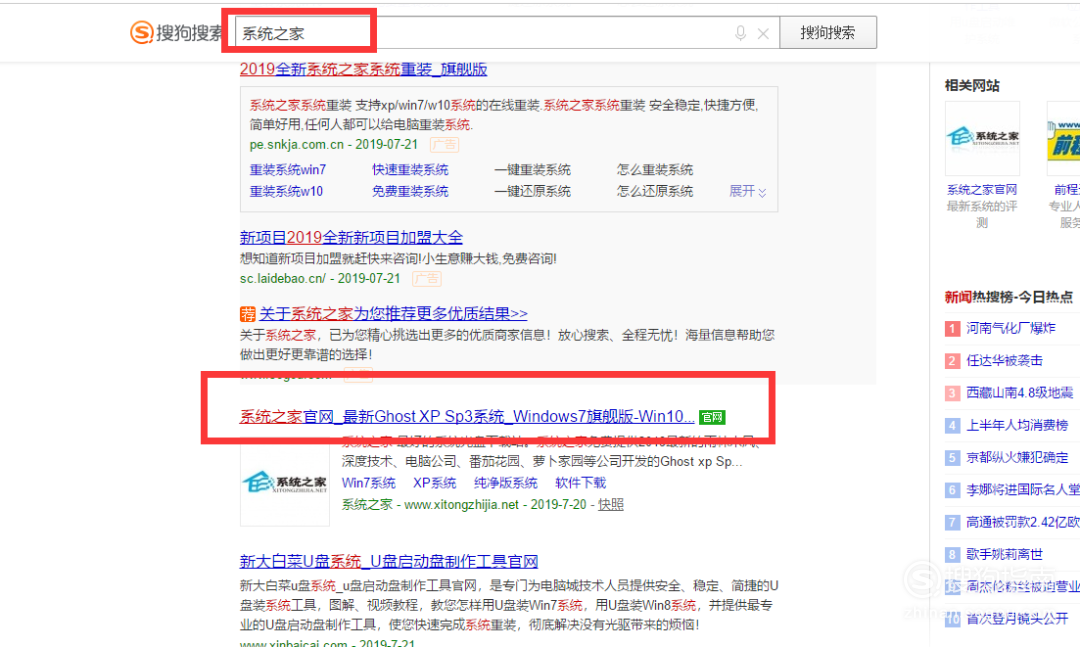Open the 怎么还原系统 sublink

(655, 191)
